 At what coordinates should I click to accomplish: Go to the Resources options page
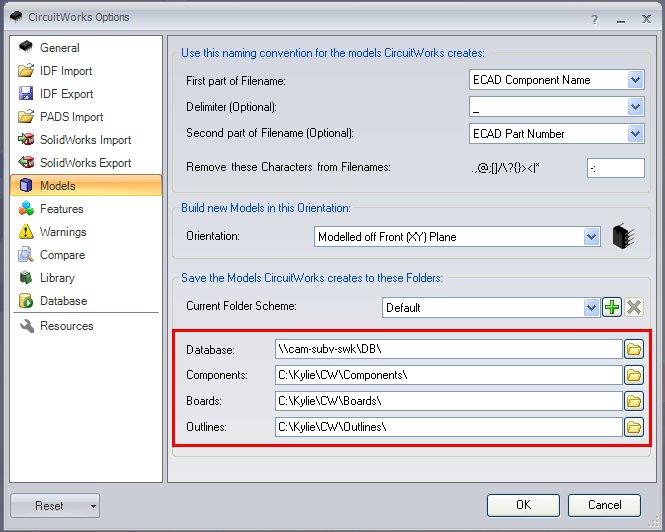pyautogui.click(x=86, y=325)
